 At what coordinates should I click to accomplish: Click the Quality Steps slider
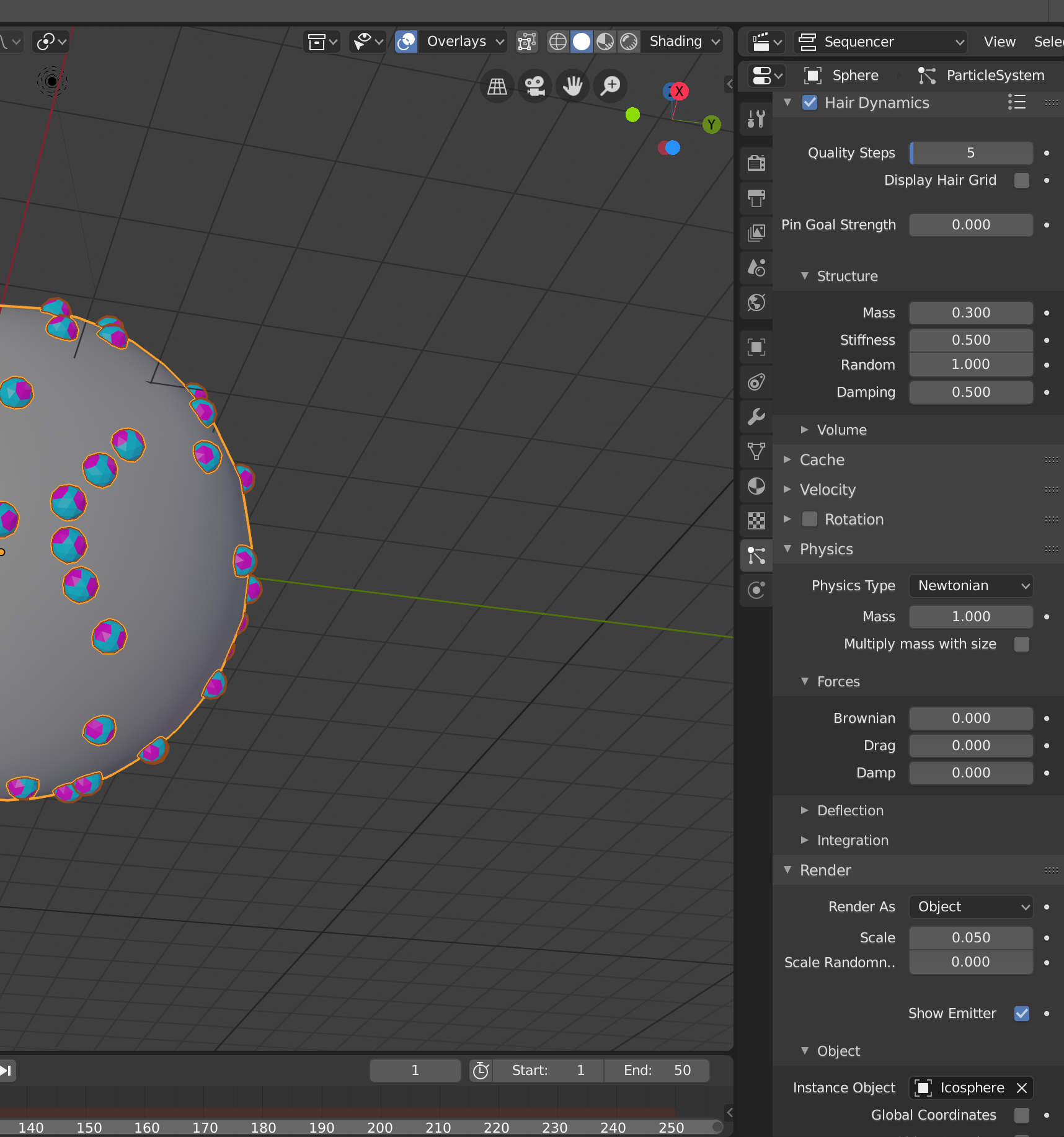[x=971, y=153]
